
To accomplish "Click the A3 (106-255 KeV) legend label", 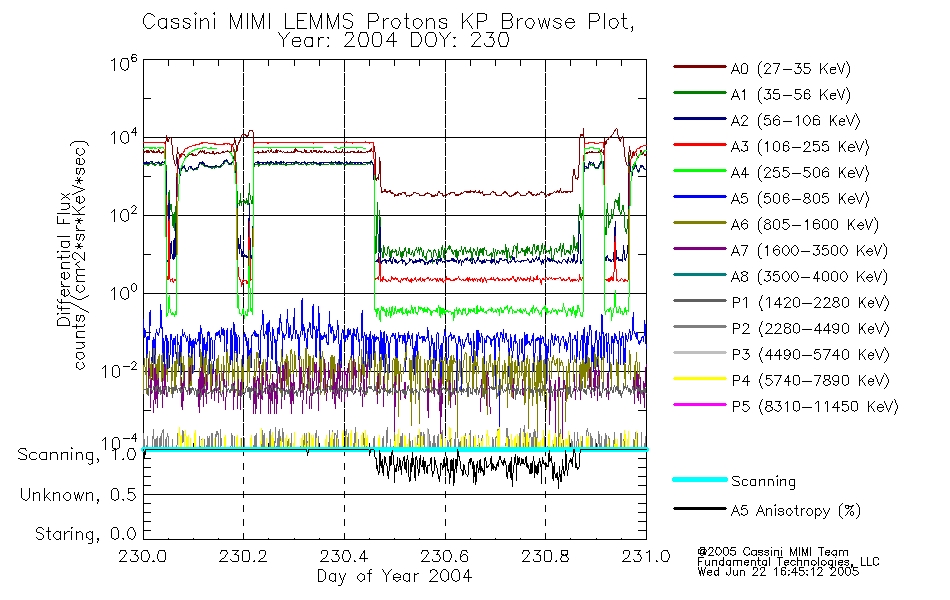I will 800,147.
